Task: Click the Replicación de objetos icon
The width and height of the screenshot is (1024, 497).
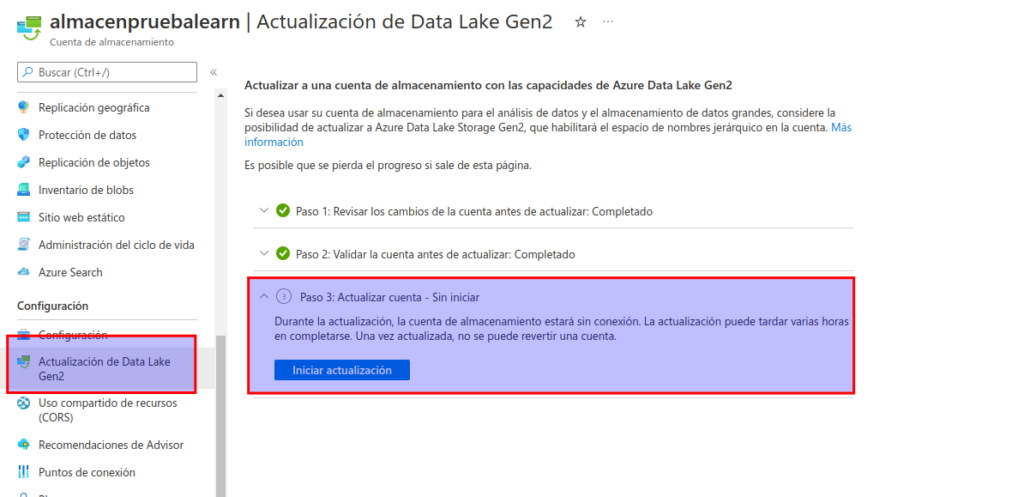Action: tap(24, 163)
